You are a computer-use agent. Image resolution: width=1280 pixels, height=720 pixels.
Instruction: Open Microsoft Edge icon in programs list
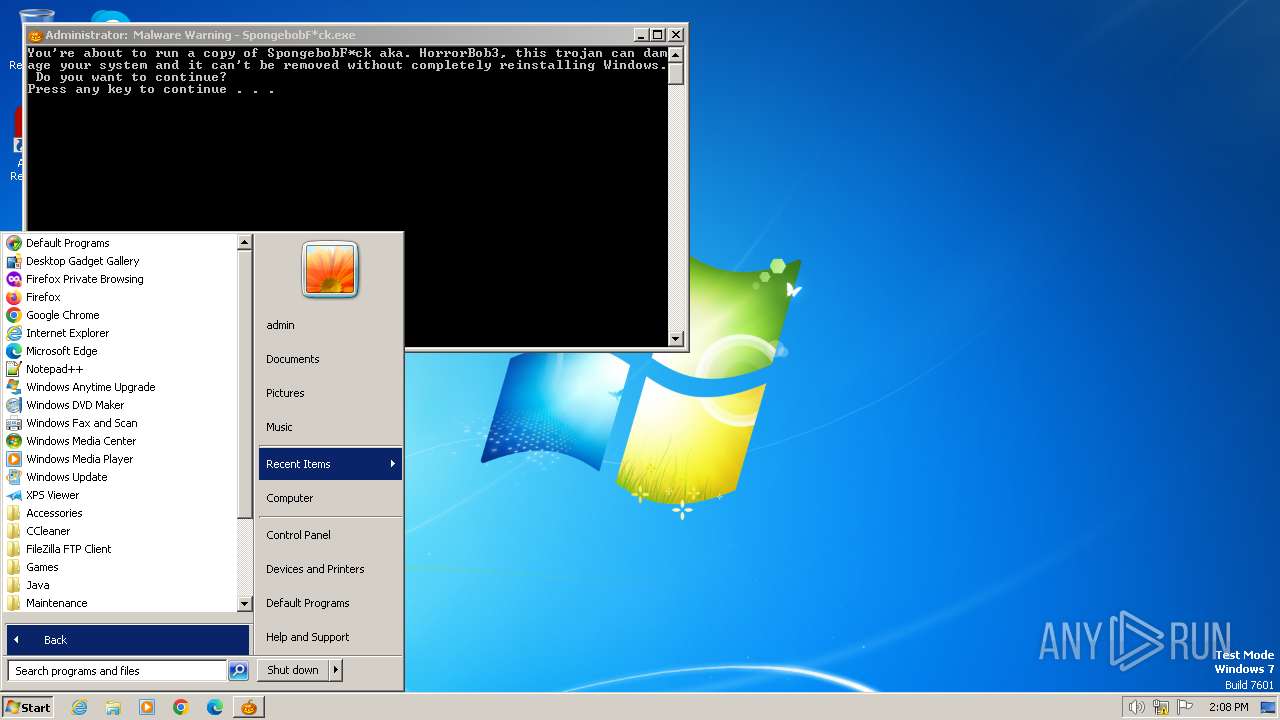(14, 351)
